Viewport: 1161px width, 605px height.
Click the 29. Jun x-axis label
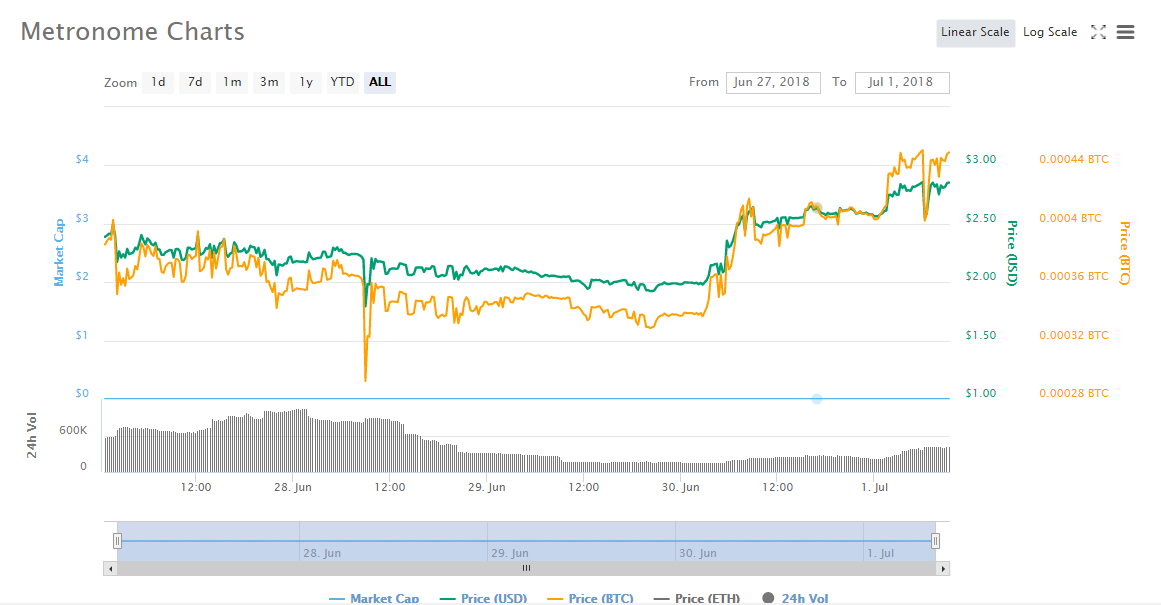click(486, 487)
